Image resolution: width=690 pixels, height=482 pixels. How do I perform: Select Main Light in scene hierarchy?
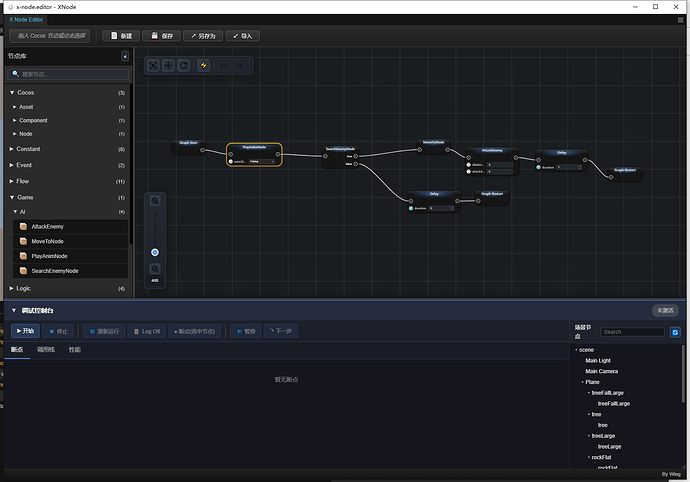[x=598, y=361]
